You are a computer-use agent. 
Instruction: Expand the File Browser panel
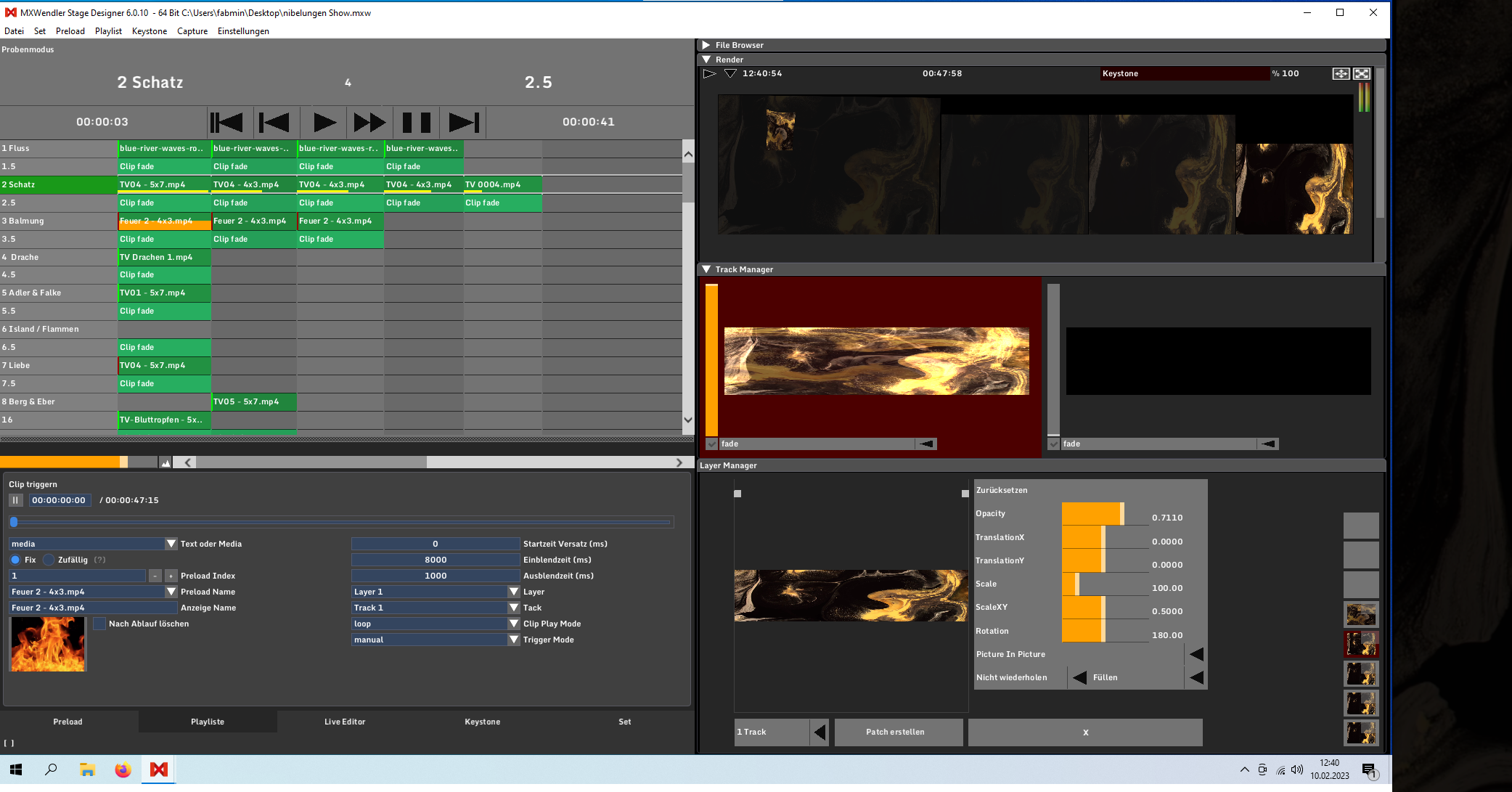[x=706, y=44]
